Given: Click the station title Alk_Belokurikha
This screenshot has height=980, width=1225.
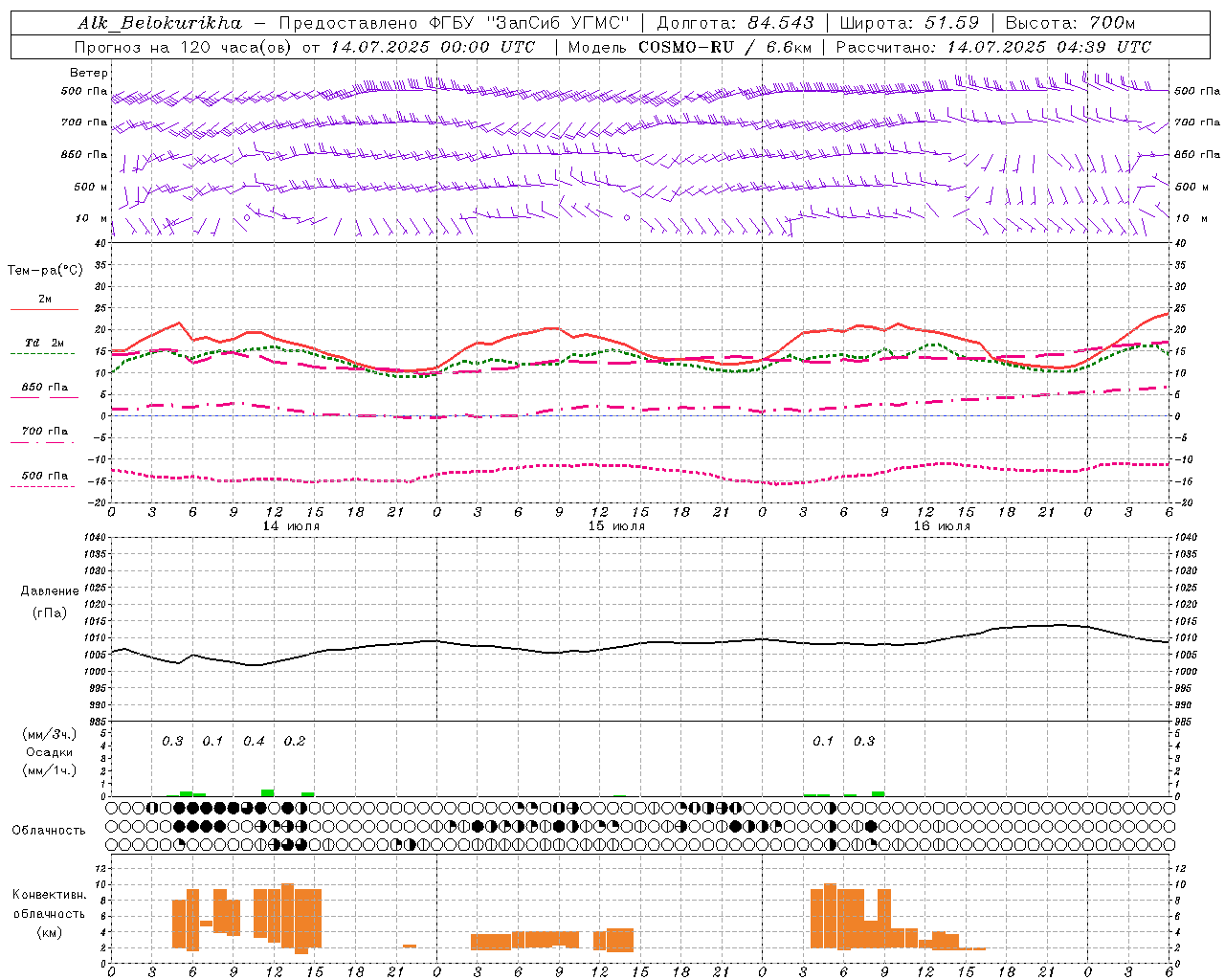Looking at the screenshot, I should (159, 23).
